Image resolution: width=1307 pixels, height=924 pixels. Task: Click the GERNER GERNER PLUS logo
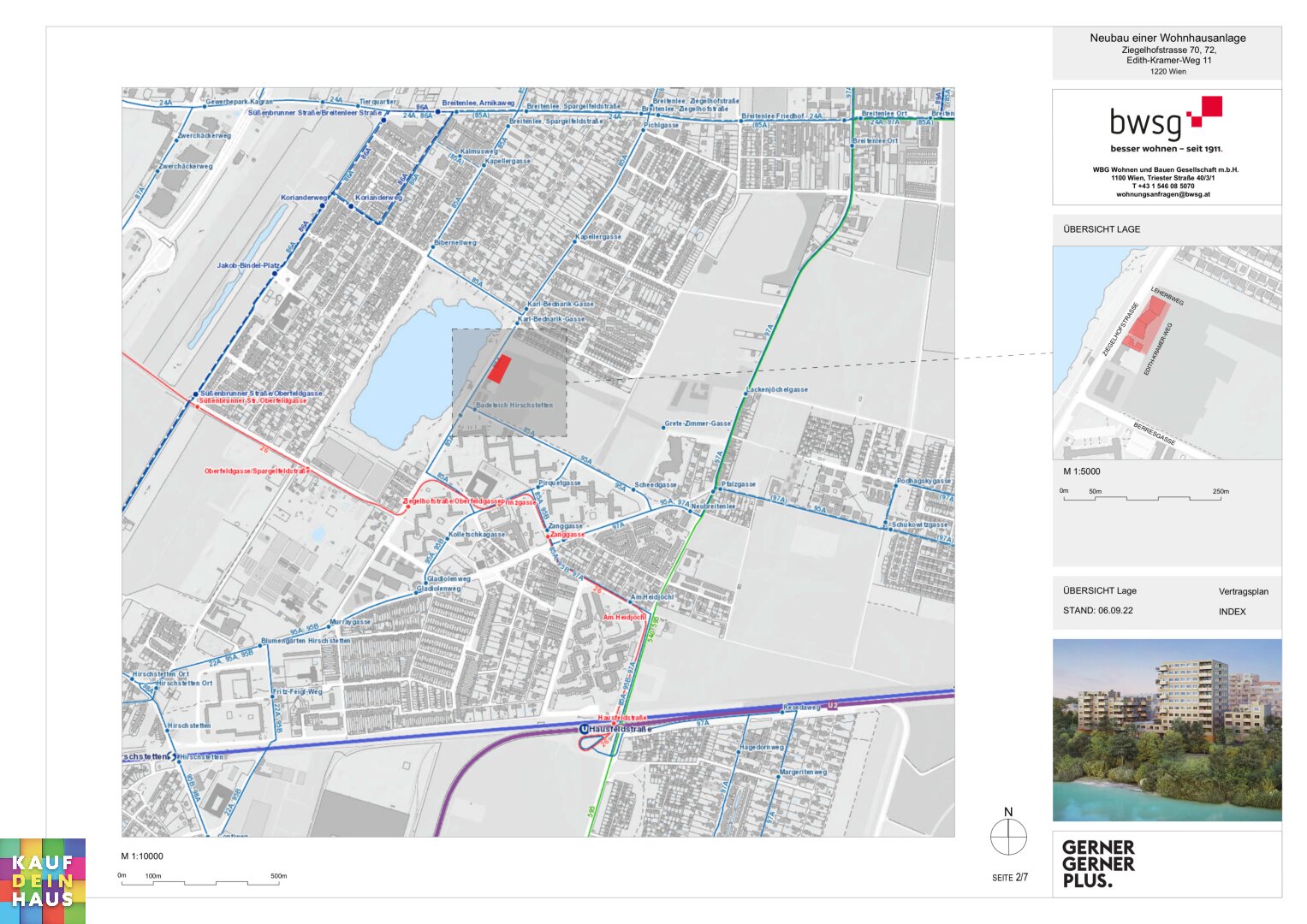click(x=1098, y=863)
